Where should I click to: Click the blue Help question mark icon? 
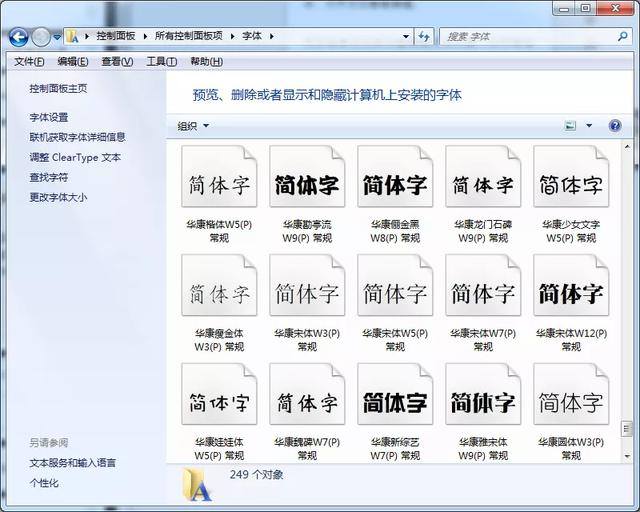point(615,126)
